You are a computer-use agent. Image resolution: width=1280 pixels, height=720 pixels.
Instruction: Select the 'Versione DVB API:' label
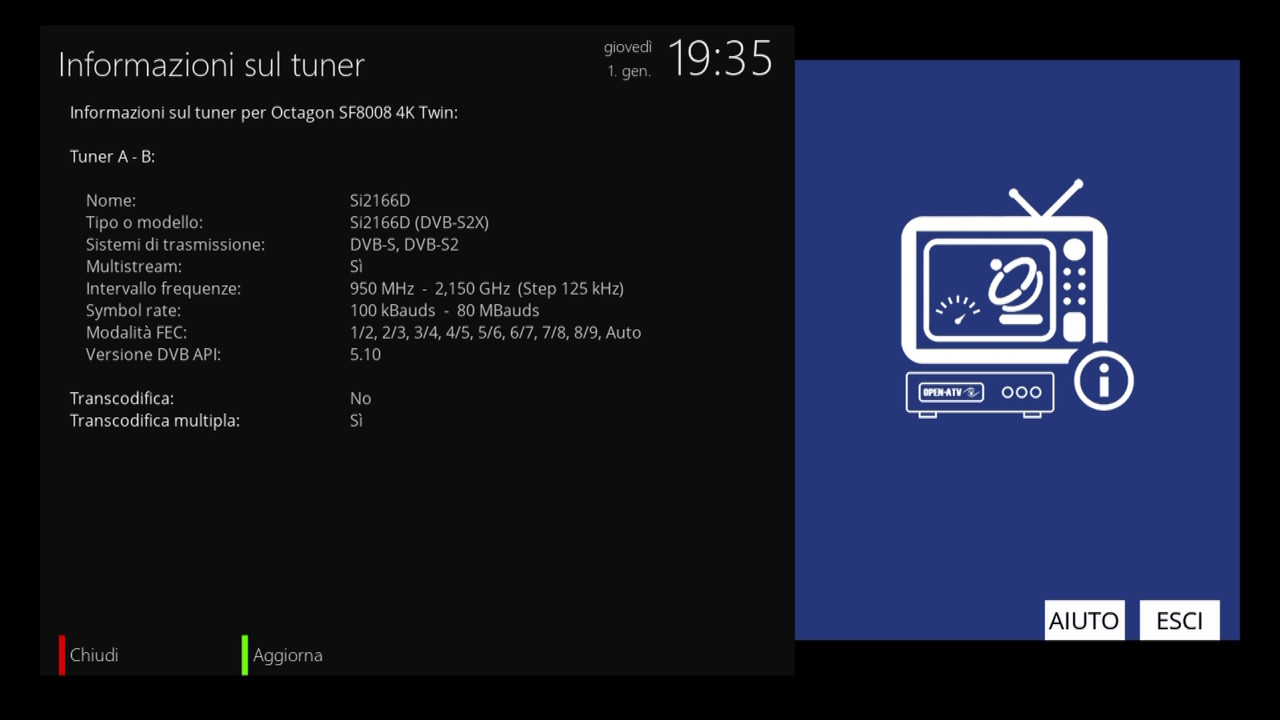pos(153,355)
